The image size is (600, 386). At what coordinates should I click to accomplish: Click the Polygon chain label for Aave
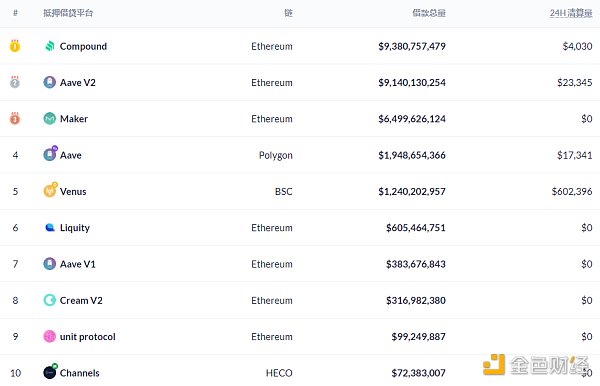point(276,155)
